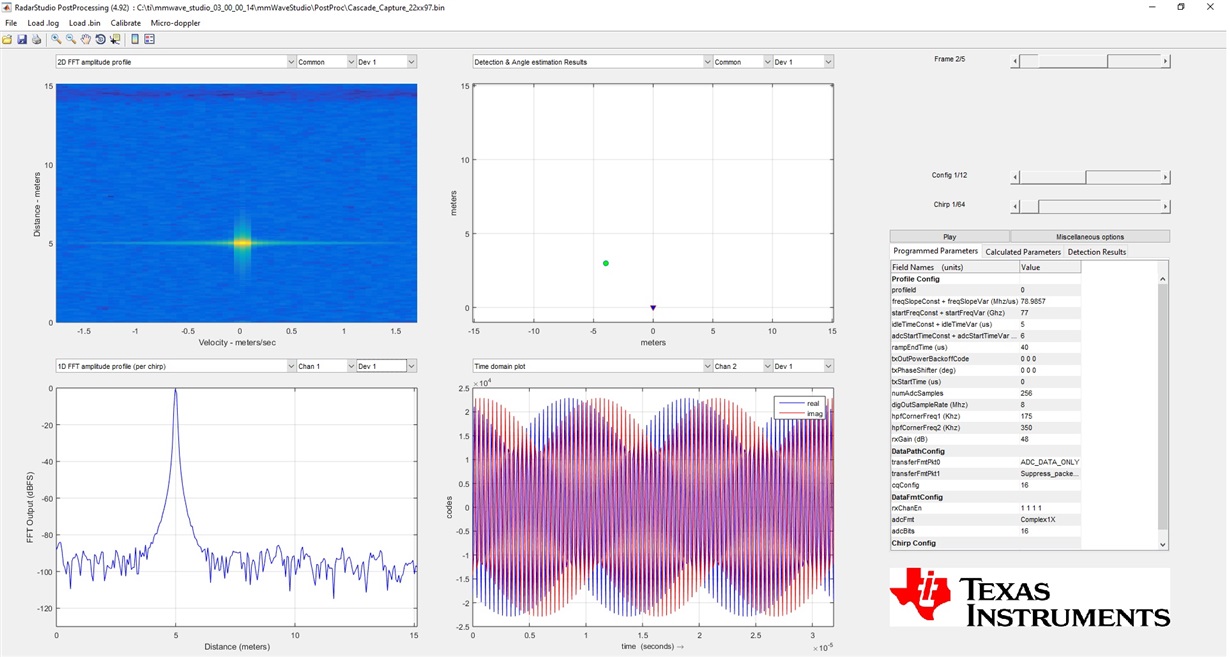Image resolution: width=1230 pixels, height=657 pixels.
Task: Select the Zoom Out magnifier tool
Action: [x=71, y=39]
